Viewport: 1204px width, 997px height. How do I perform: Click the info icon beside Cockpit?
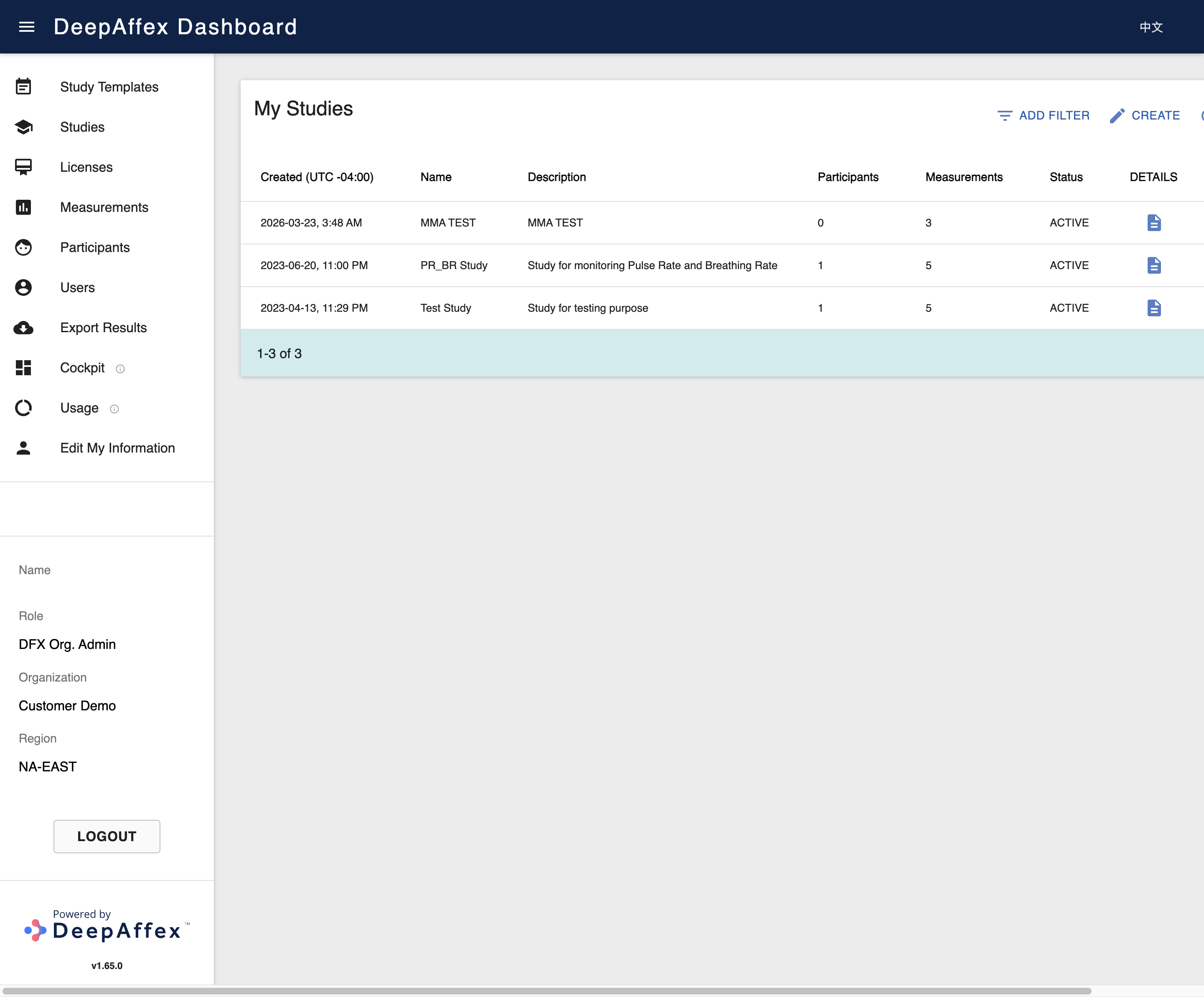pyautogui.click(x=120, y=369)
